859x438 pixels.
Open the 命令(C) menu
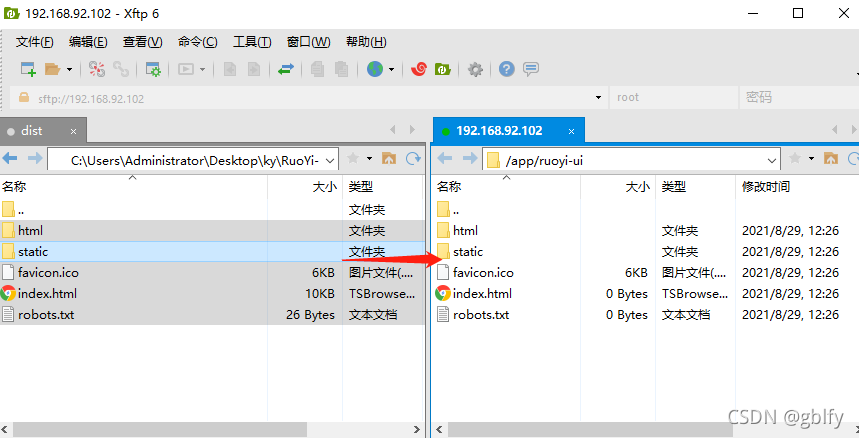tap(197, 42)
